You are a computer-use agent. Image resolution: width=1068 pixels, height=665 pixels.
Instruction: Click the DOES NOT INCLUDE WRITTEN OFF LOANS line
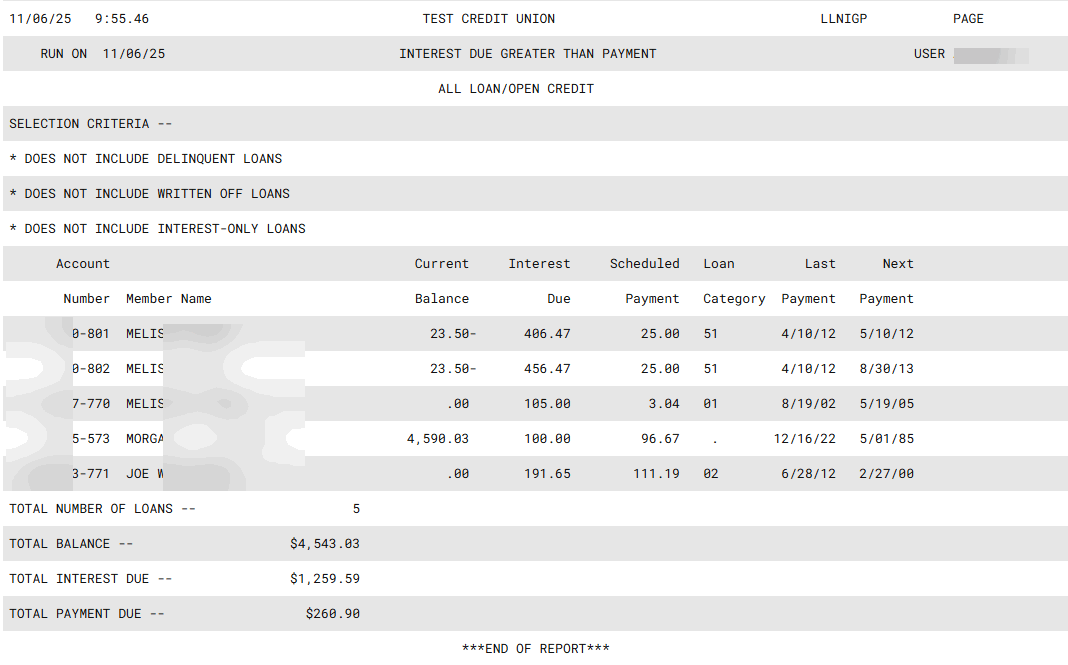coord(150,194)
